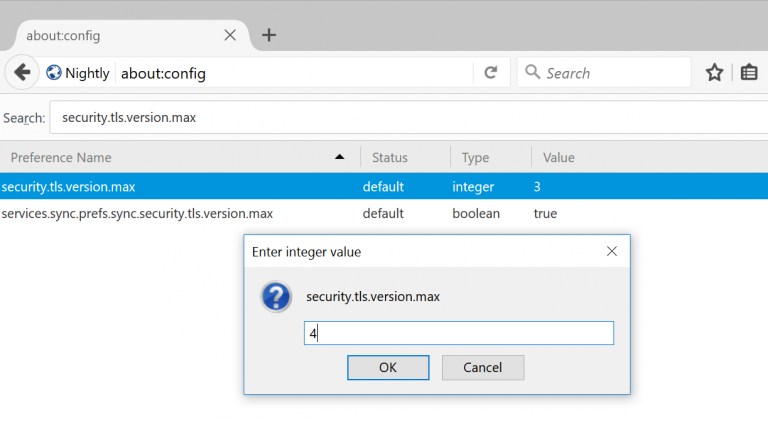Click the about:config address bar
Image resolution: width=768 pixels, height=423 pixels.
pyautogui.click(x=294, y=73)
